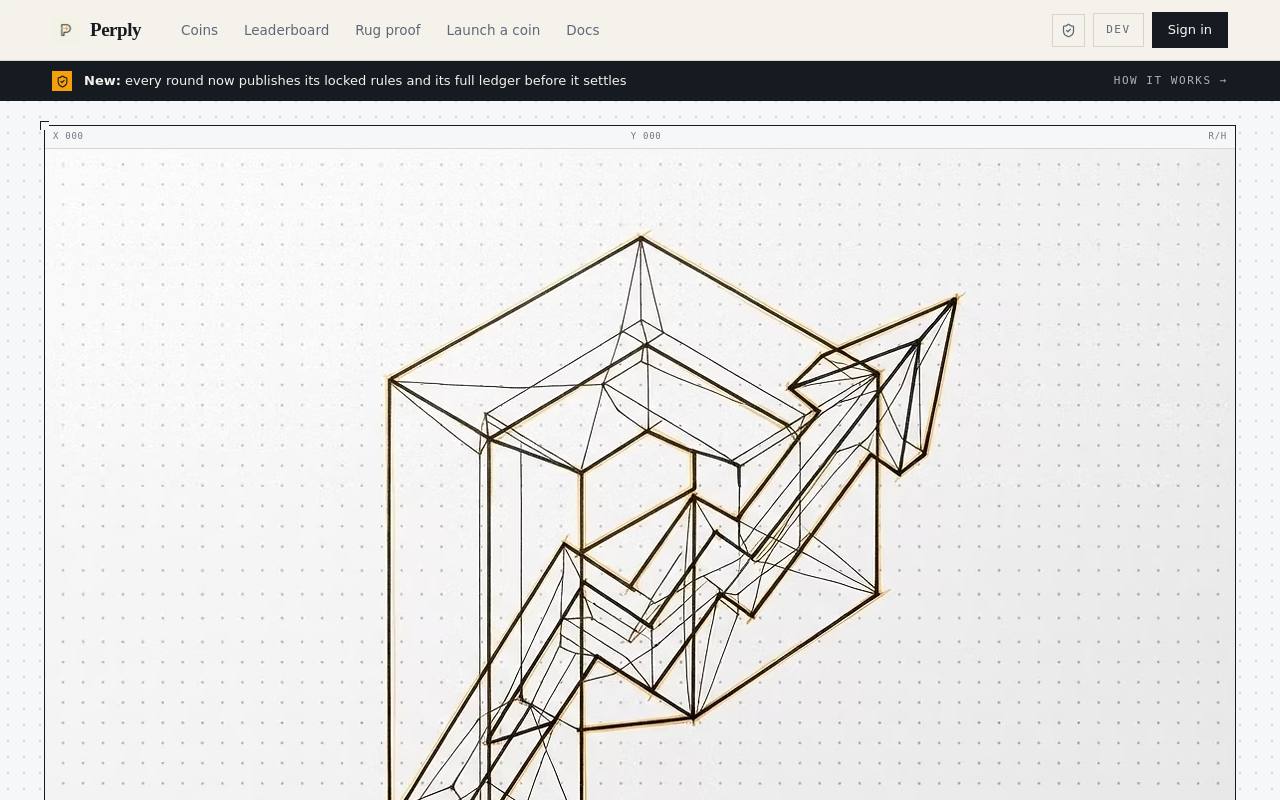Click the announcement text about locked rules
The width and height of the screenshot is (1280, 800).
(355, 81)
